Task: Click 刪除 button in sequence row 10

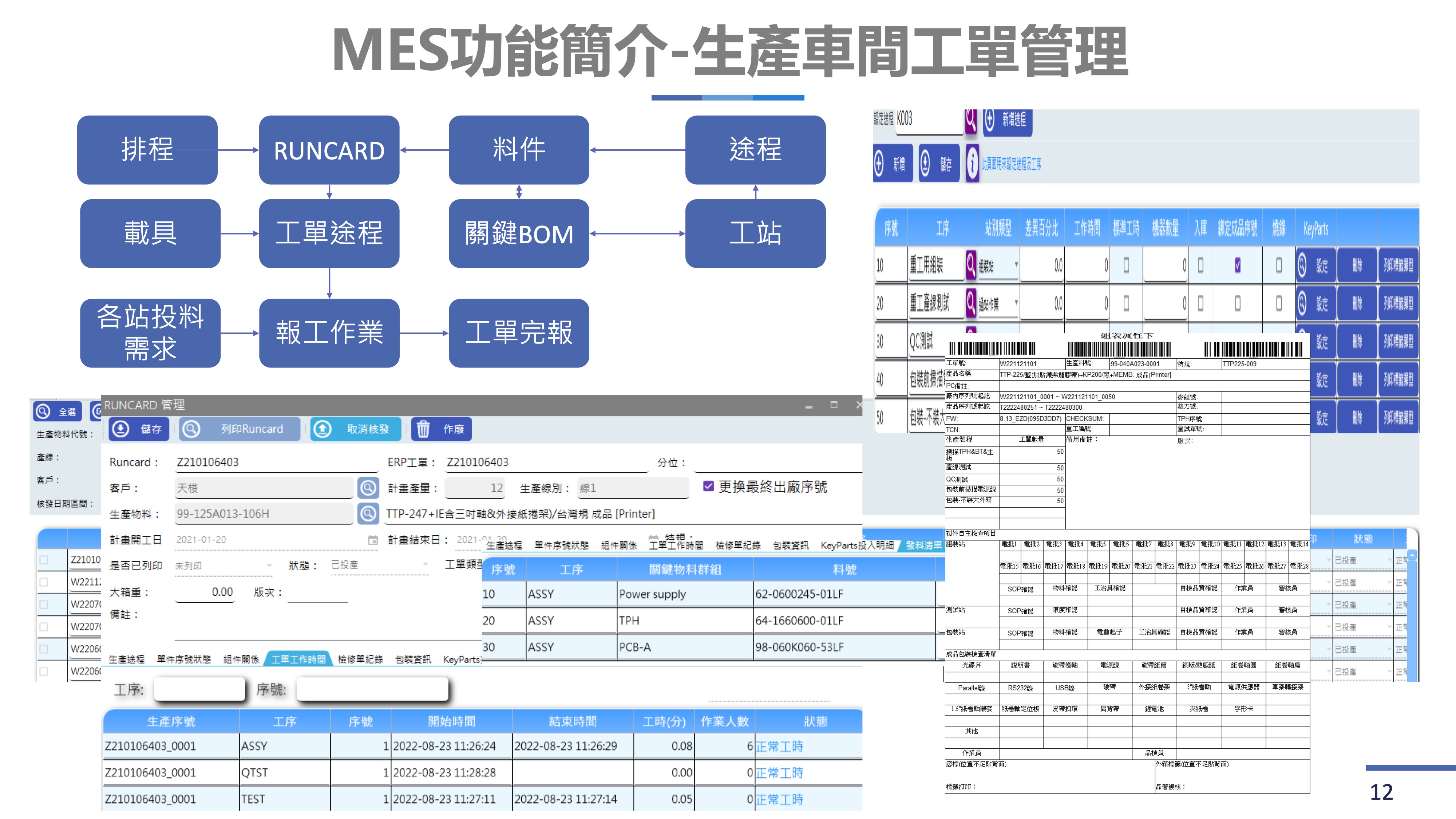Action: [x=1357, y=265]
